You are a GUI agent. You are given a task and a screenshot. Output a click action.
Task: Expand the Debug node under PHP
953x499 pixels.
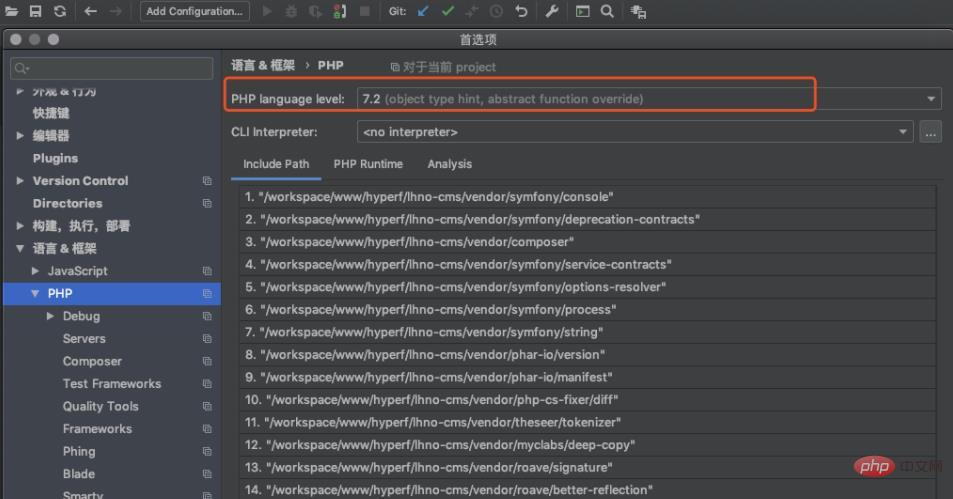coord(51,316)
